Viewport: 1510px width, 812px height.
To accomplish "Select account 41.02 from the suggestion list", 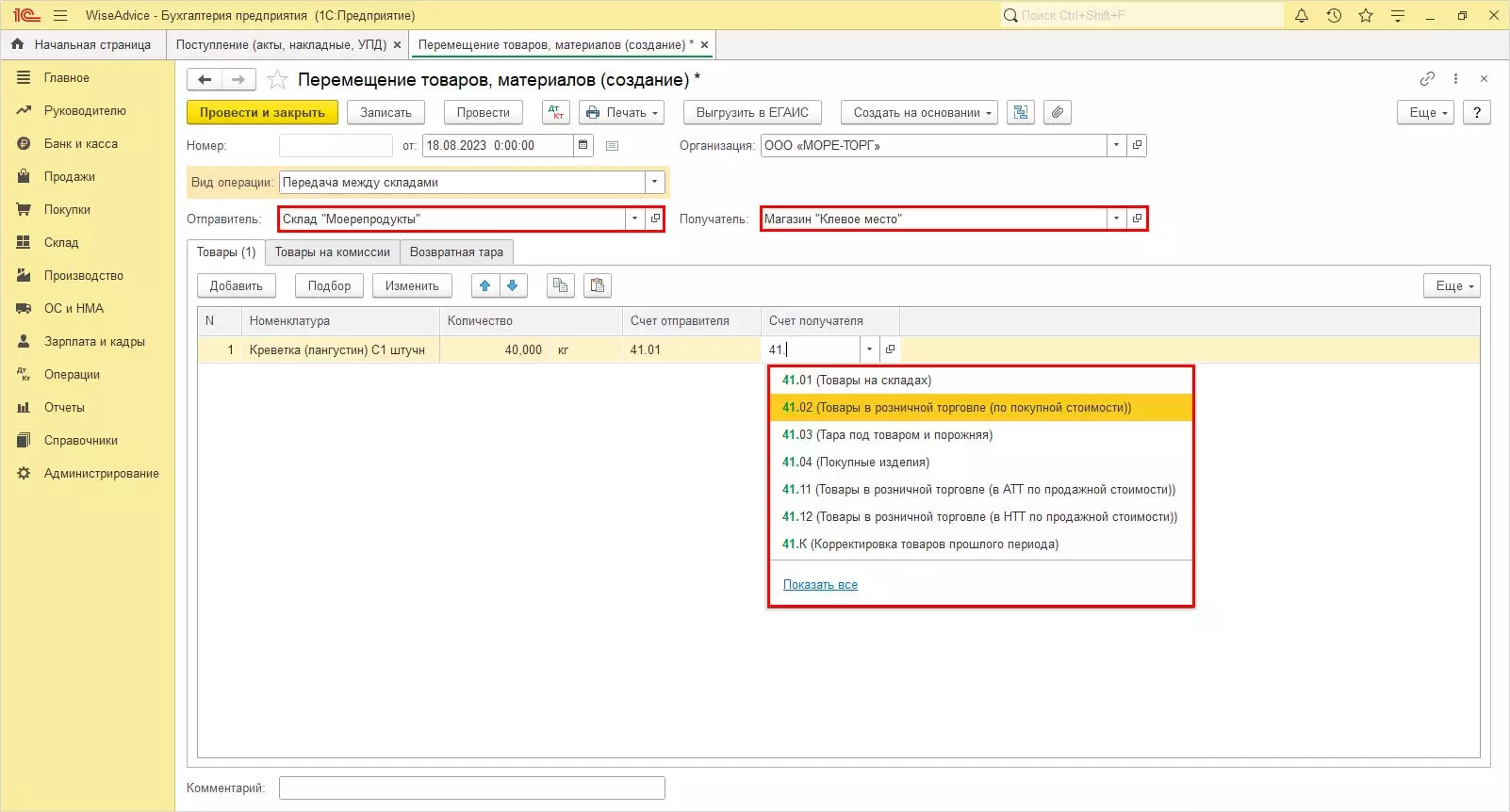I will [956, 408].
